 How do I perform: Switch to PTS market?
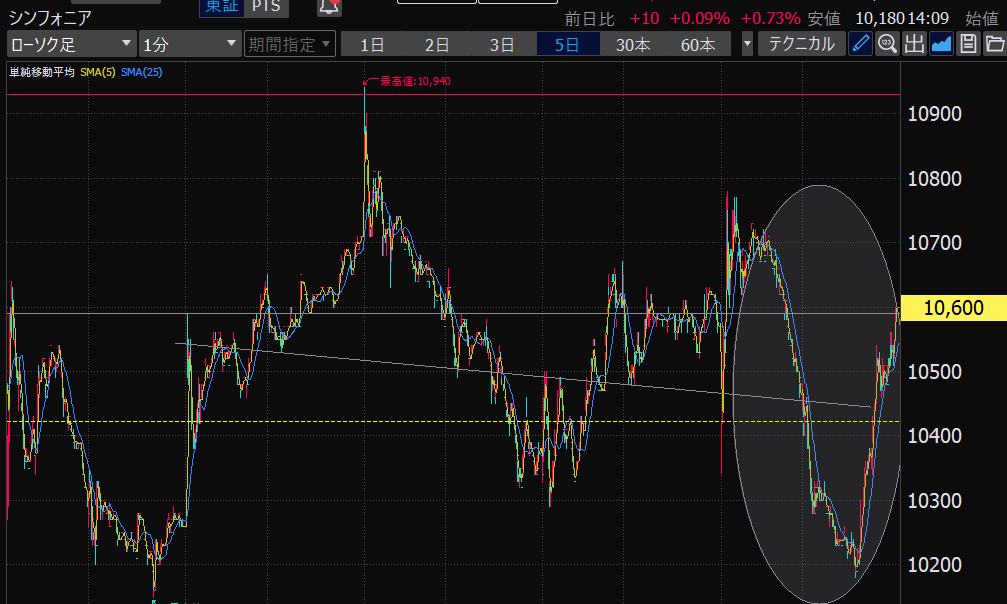coord(265,7)
